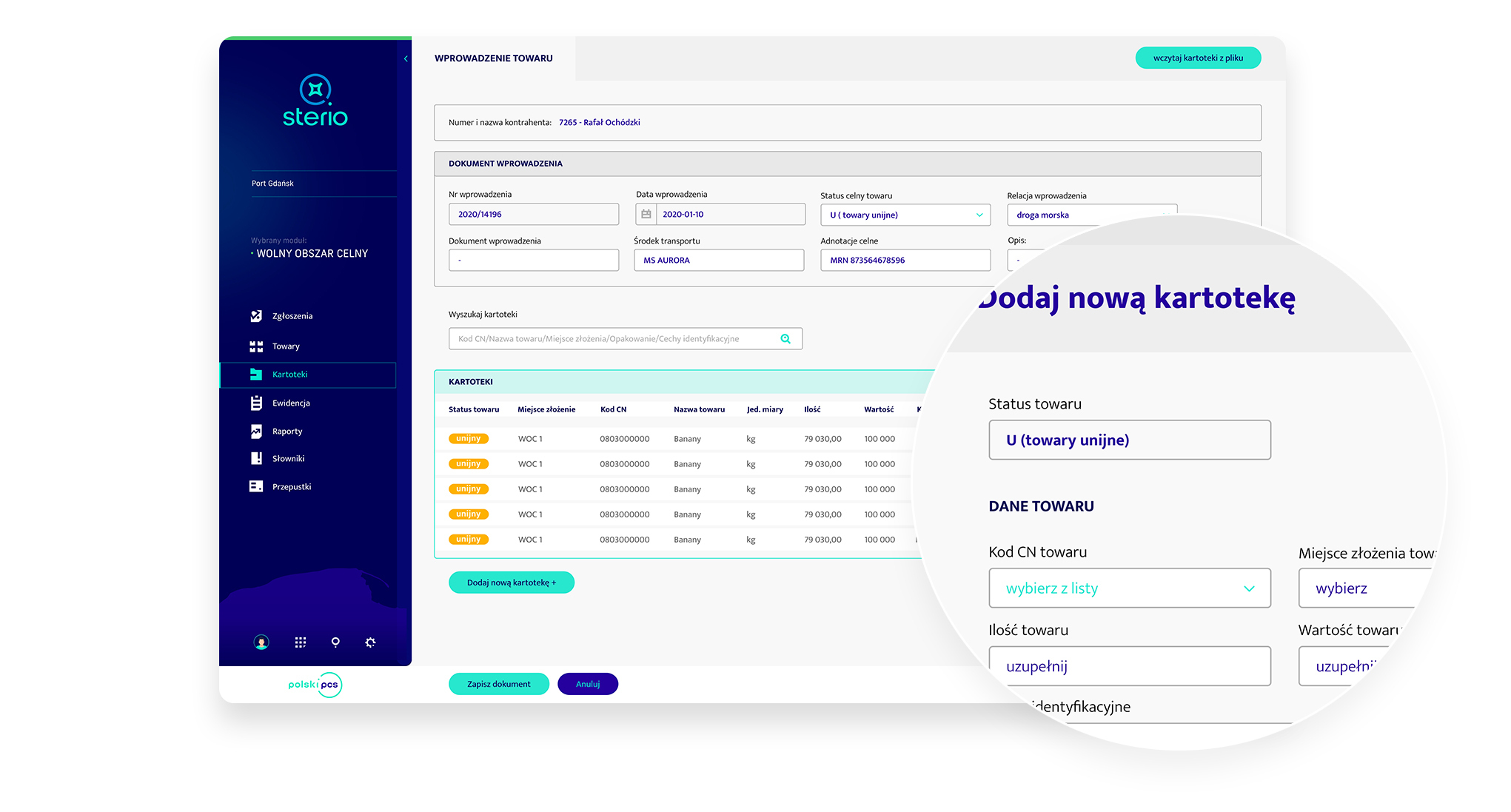Open user profile avatar icon

click(x=261, y=642)
